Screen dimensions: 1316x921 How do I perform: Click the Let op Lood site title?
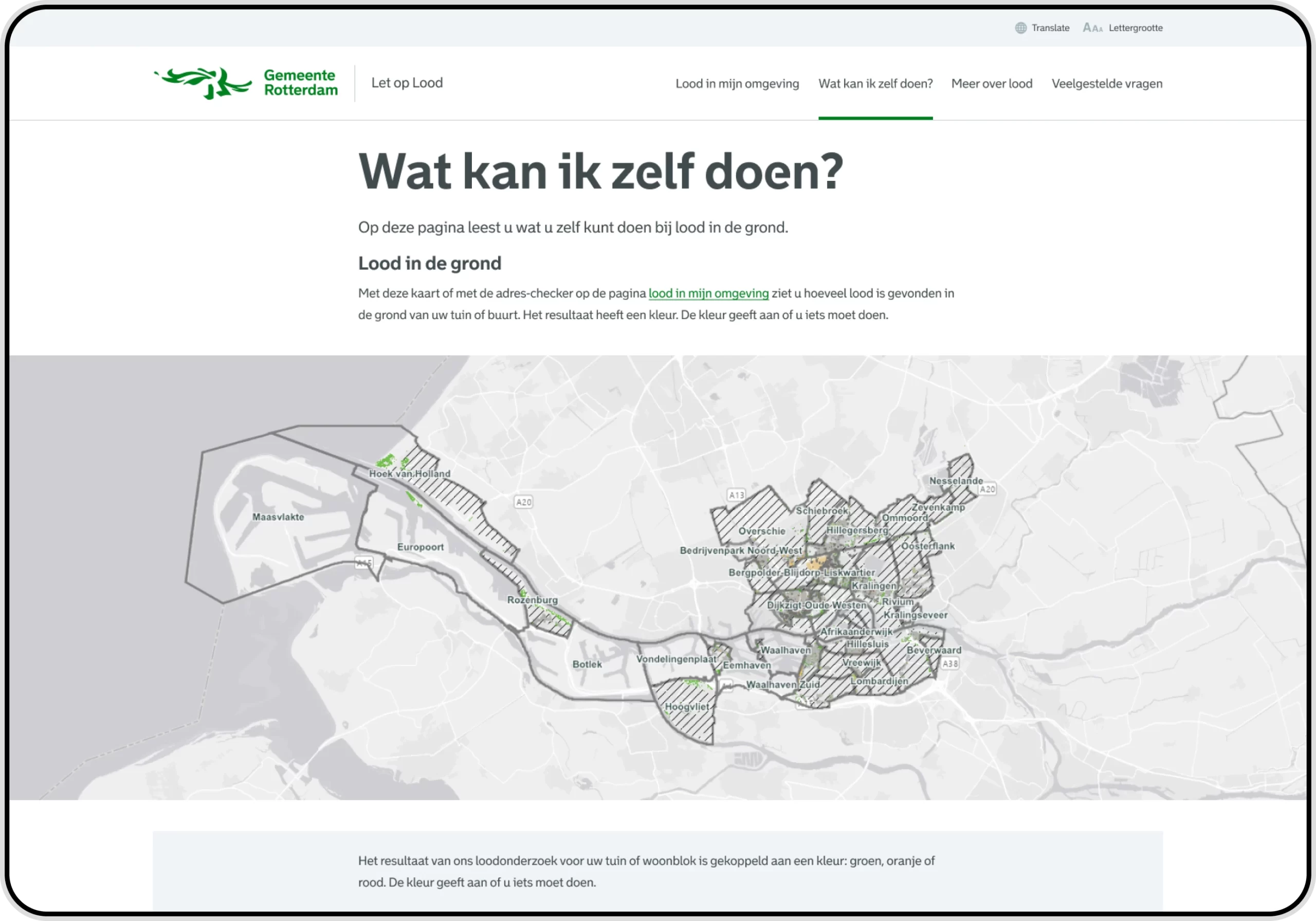[407, 83]
